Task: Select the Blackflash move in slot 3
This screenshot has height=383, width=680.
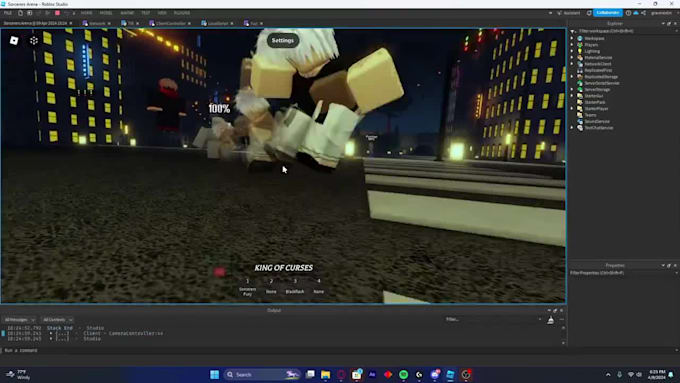Action: pyautogui.click(x=295, y=287)
